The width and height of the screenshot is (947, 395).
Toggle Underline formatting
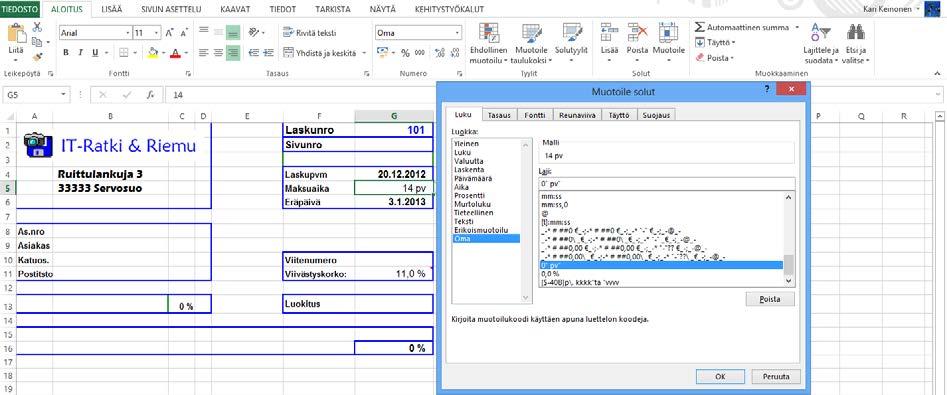tap(95, 53)
